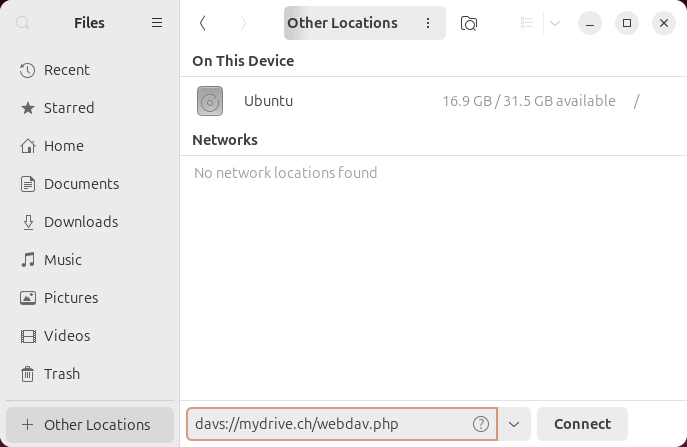Go to Home folder in sidebar
The image size is (687, 447).
coord(90,146)
